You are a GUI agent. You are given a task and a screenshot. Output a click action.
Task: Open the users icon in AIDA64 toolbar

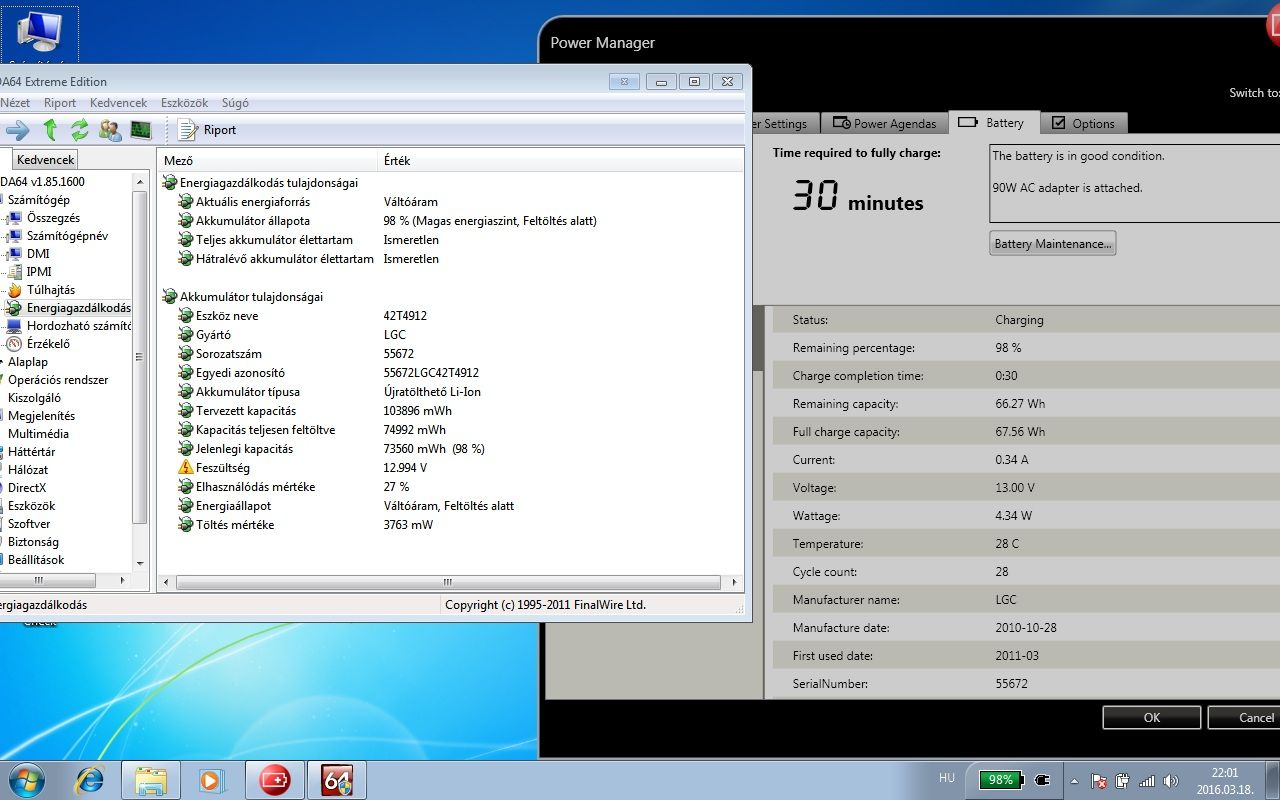click(x=110, y=129)
